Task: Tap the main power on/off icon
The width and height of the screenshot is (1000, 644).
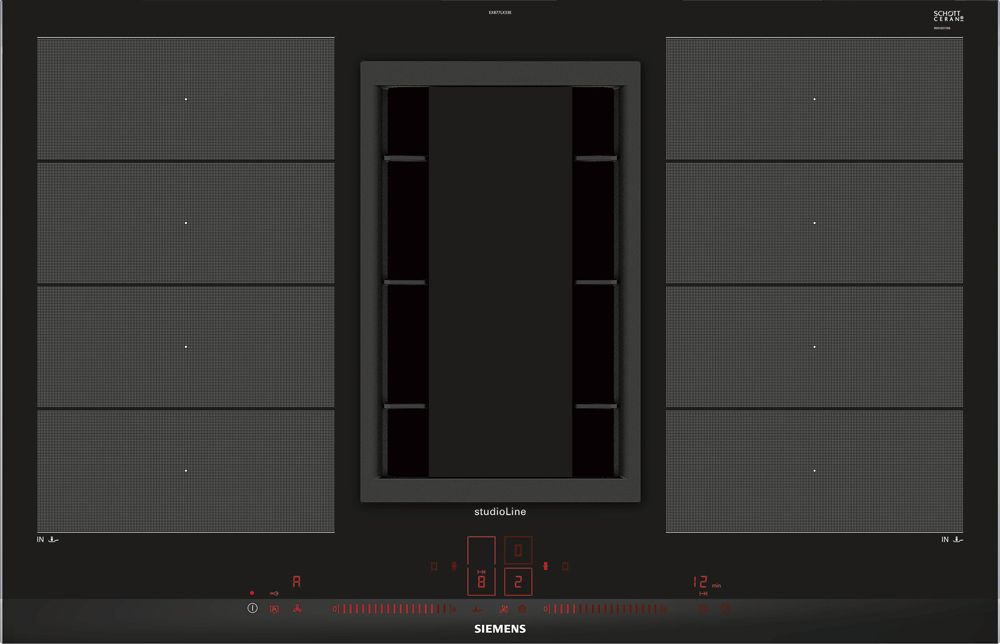Action: point(252,607)
